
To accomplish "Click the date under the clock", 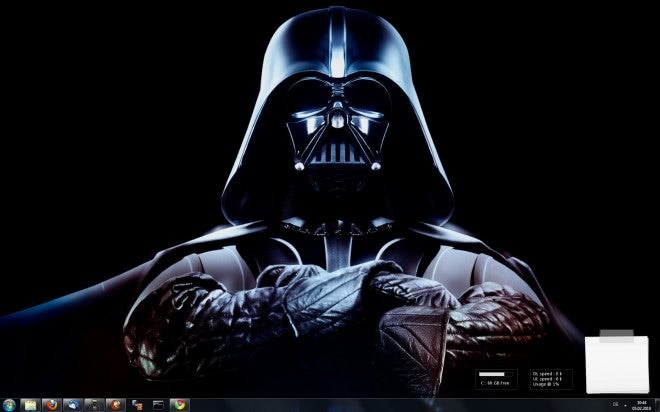I will tap(641, 408).
